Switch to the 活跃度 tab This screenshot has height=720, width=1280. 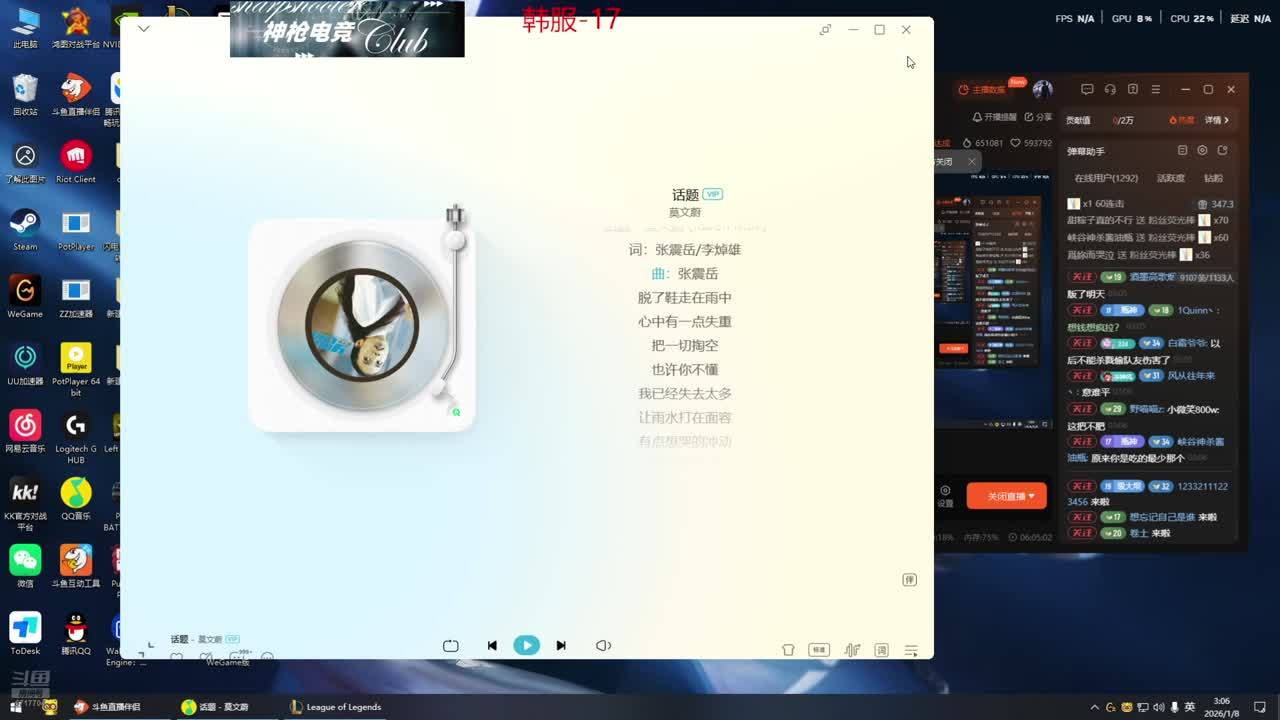pos(1170,178)
